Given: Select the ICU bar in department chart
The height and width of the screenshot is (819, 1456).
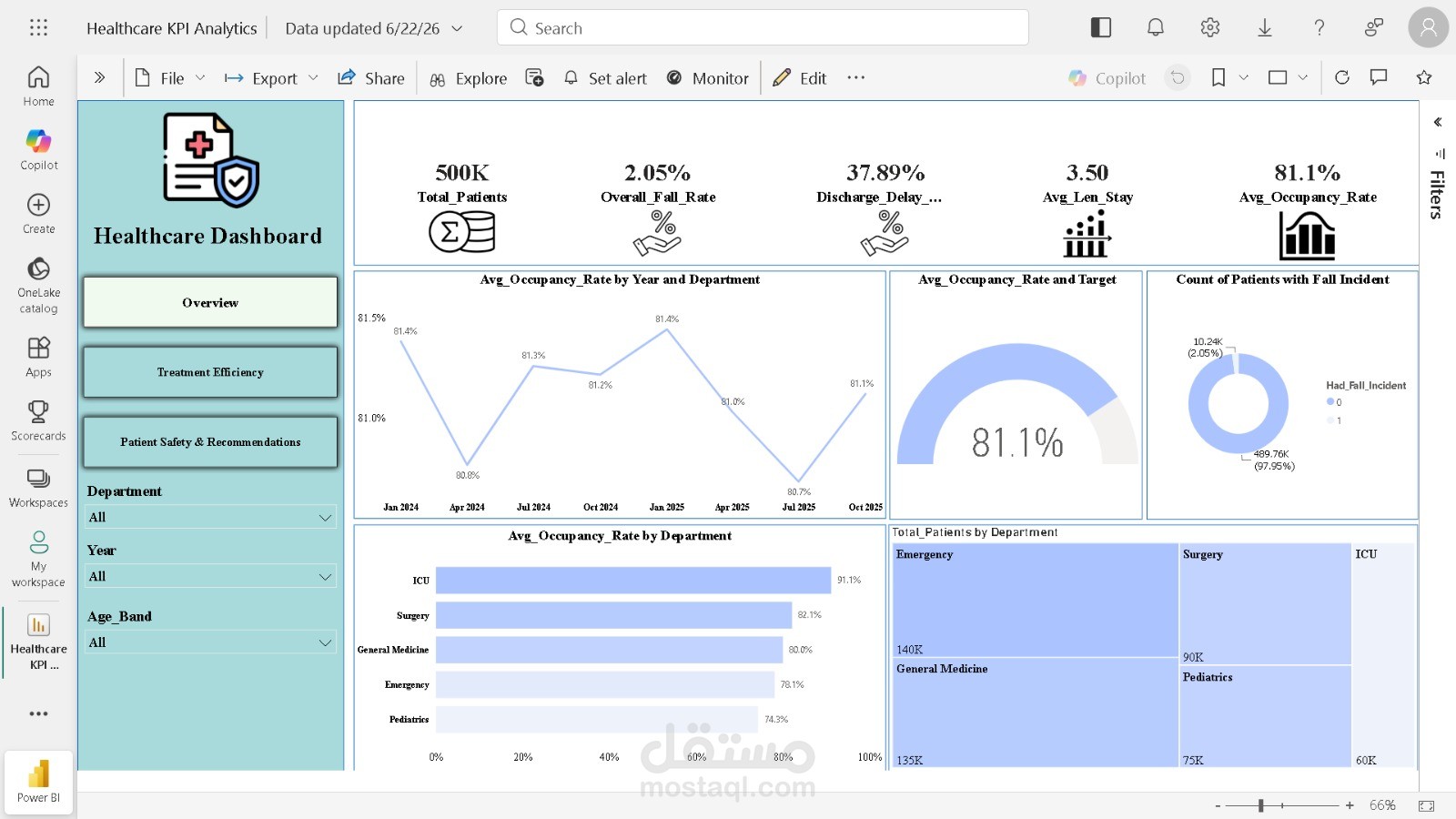Looking at the screenshot, I should click(633, 580).
